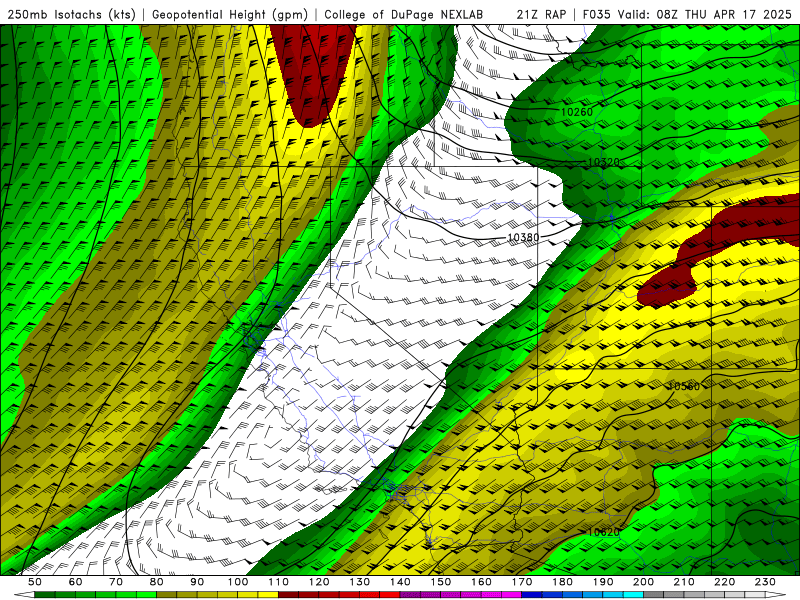Click the 60 value on the color scale
The image size is (800, 600).
coord(76,582)
